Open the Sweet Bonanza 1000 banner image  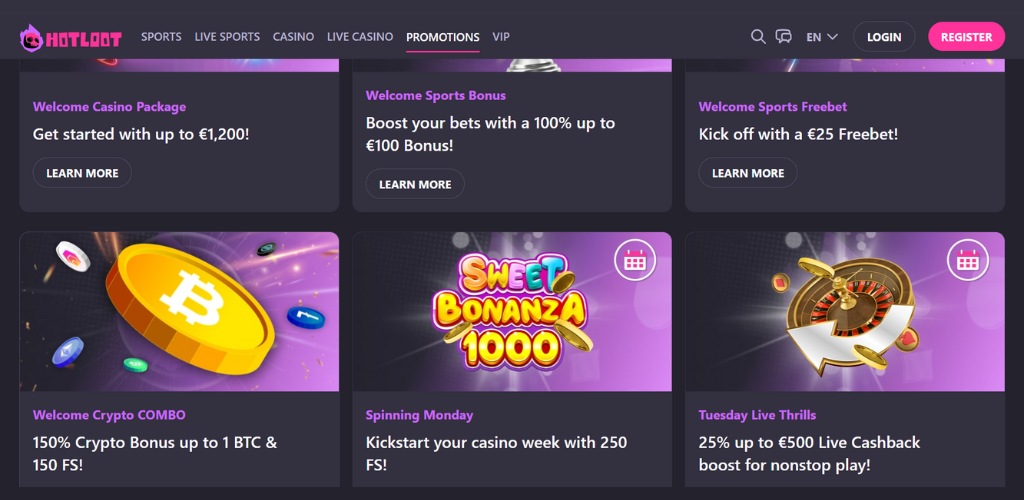click(511, 311)
